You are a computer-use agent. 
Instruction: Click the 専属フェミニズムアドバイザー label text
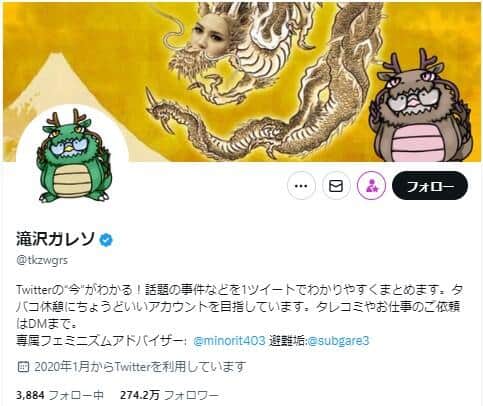[100, 341]
